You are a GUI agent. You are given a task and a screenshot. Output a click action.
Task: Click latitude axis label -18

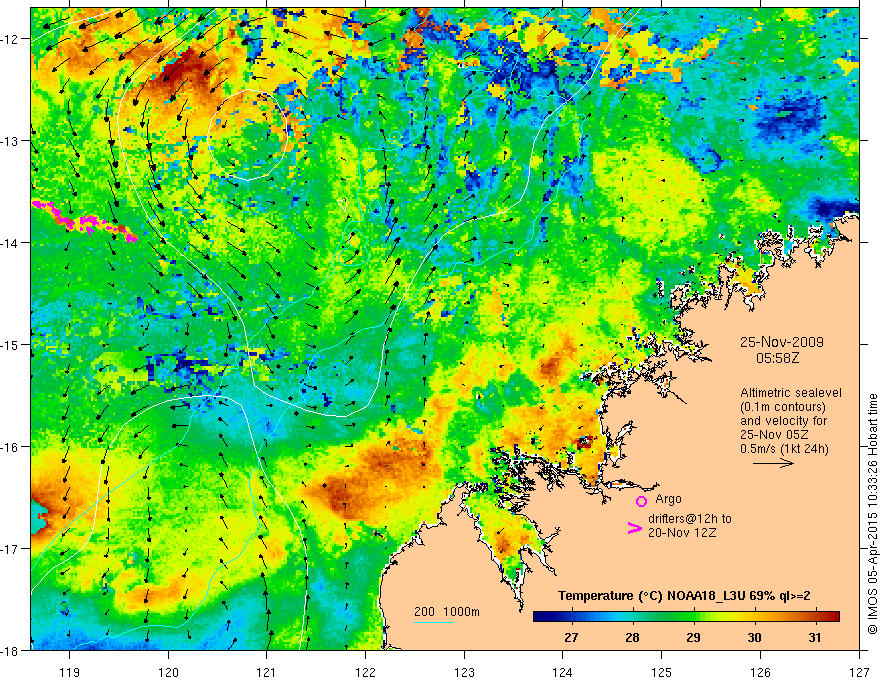(10, 650)
